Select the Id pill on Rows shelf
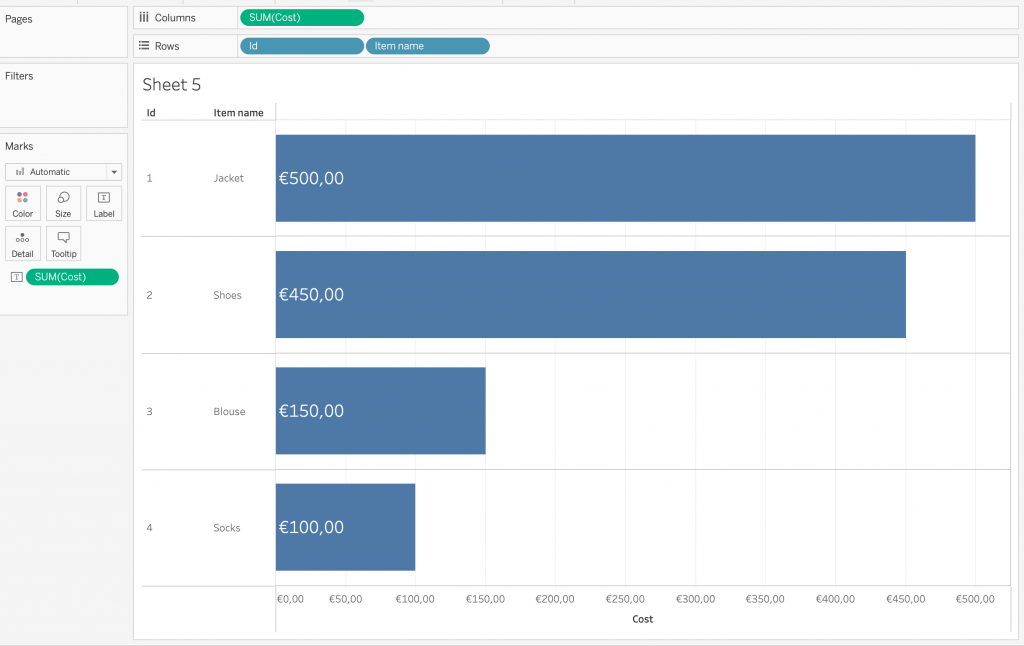 coord(301,46)
